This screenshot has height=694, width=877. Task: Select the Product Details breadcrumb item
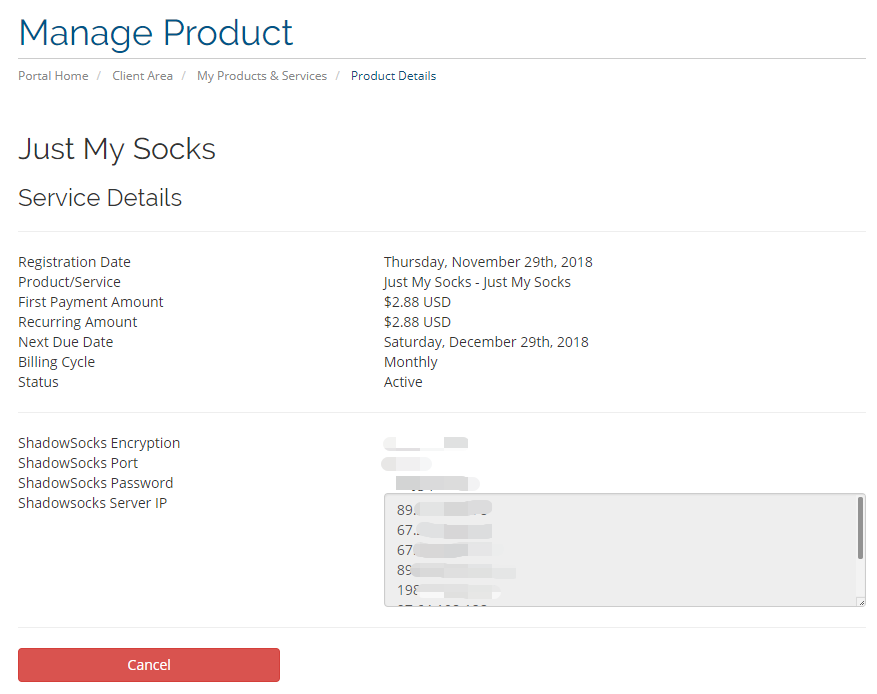[393, 76]
